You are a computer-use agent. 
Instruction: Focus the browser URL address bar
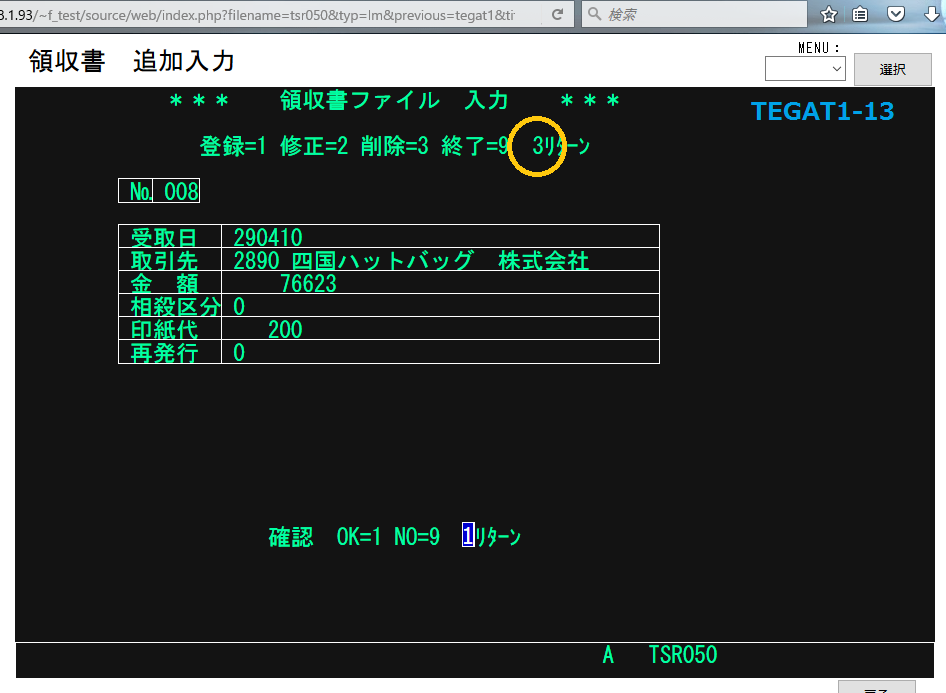[270, 15]
